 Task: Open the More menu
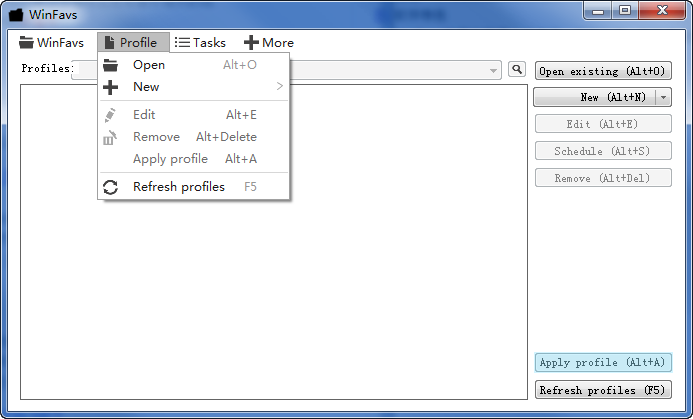click(x=269, y=42)
